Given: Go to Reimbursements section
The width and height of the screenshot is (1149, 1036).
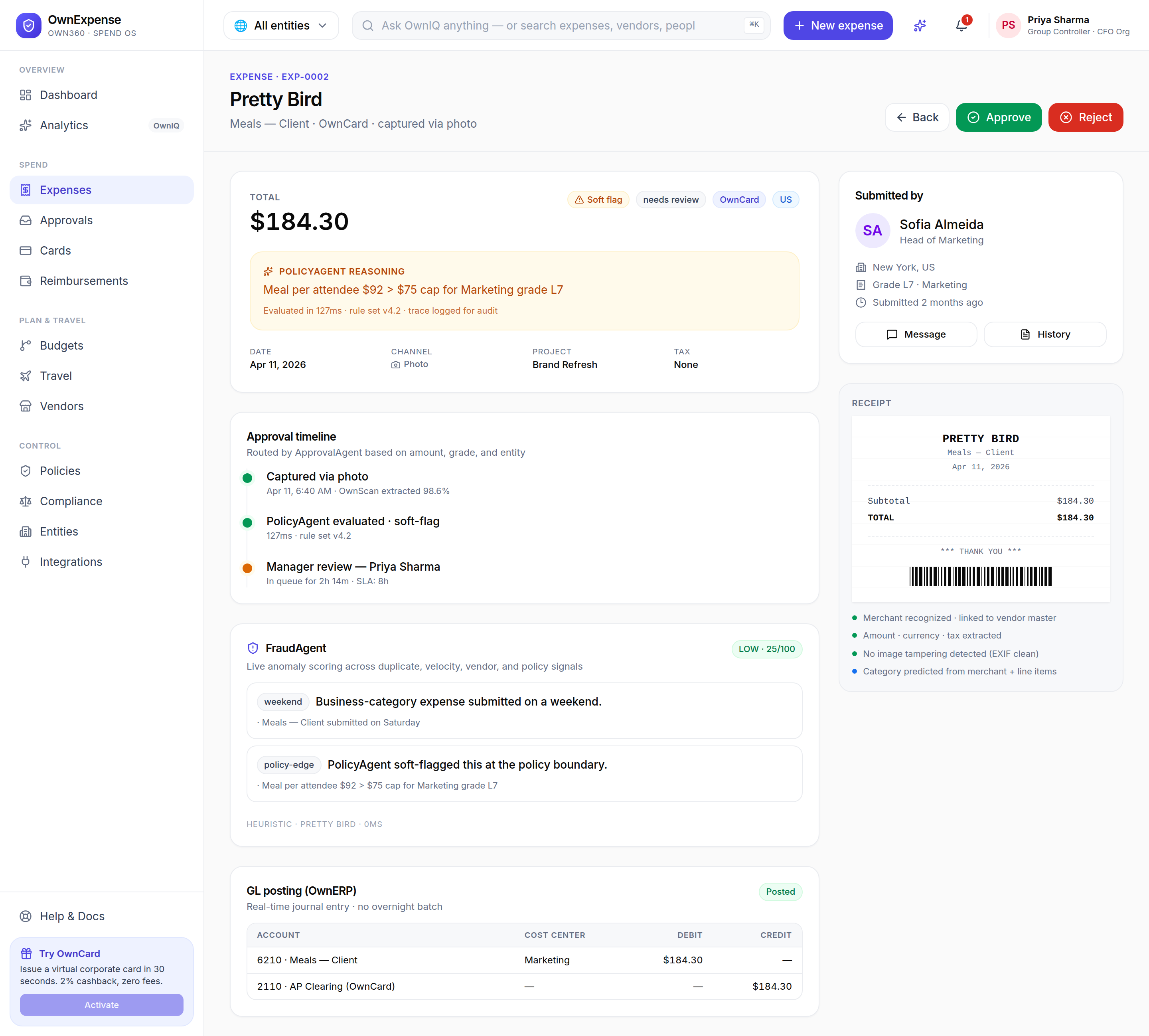Looking at the screenshot, I should pyautogui.click(x=102, y=281).
